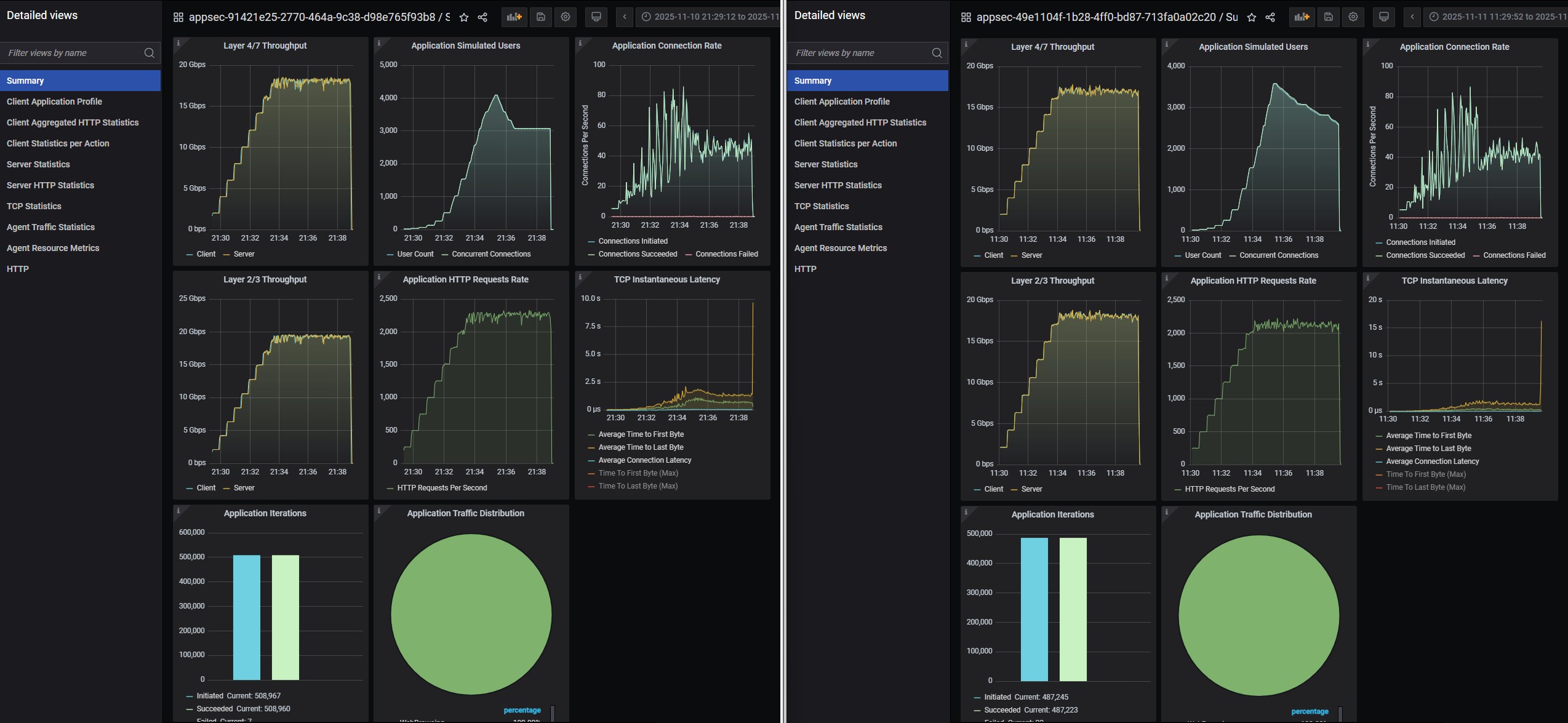Star the appsec-91421e25 dashboard as favorite
The height and width of the screenshot is (723, 1568).
(464, 17)
